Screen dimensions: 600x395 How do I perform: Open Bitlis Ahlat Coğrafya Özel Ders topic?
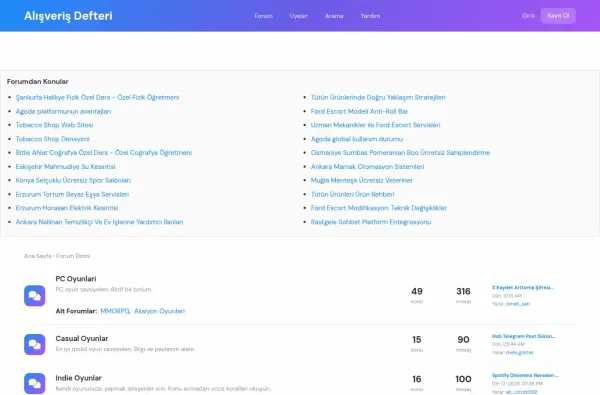point(104,153)
